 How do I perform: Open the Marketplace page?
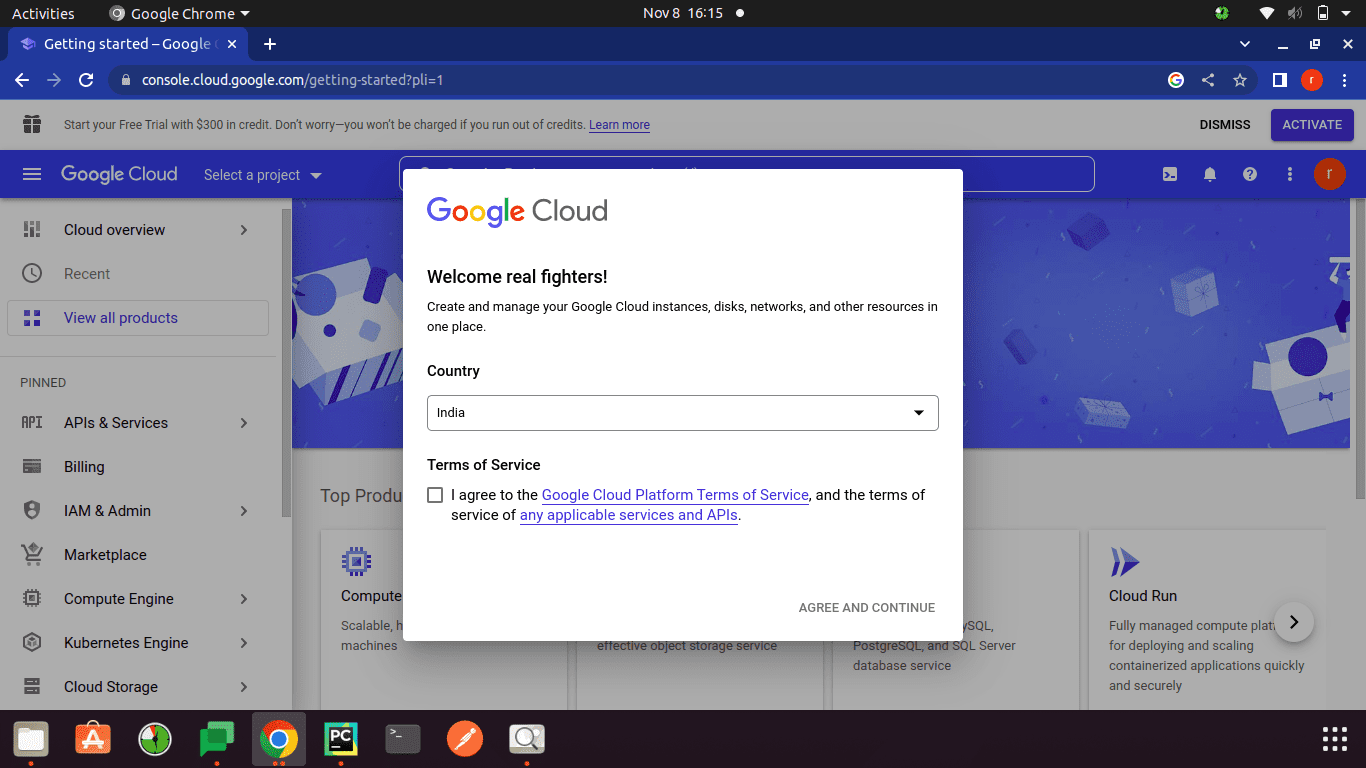click(x=104, y=554)
